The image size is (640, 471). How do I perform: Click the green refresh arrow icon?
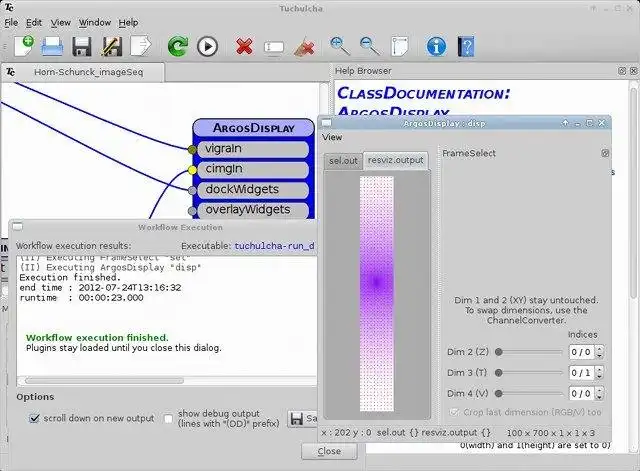coord(178,46)
